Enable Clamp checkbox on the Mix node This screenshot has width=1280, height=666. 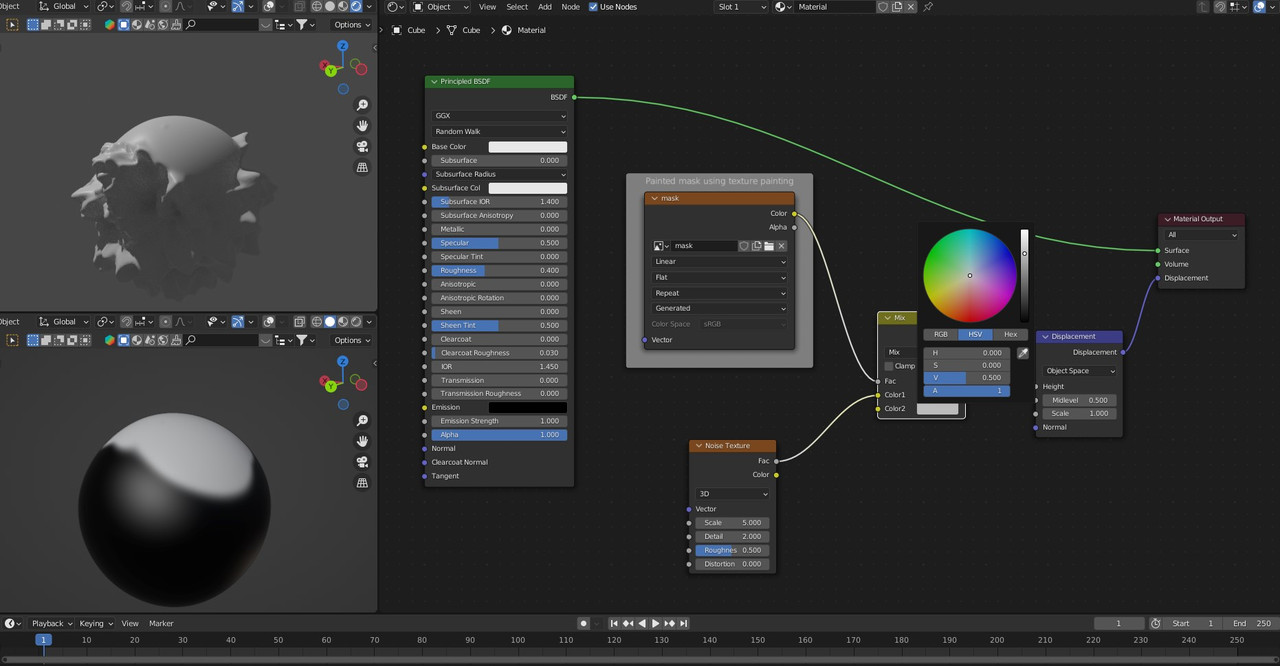pos(889,366)
